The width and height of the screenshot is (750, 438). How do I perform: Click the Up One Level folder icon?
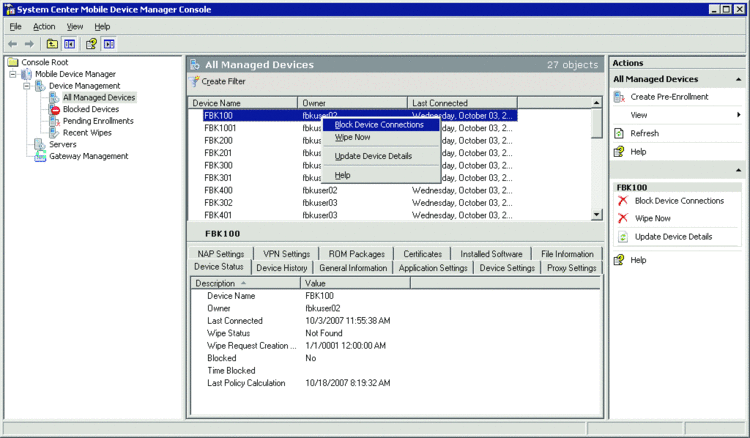point(51,44)
